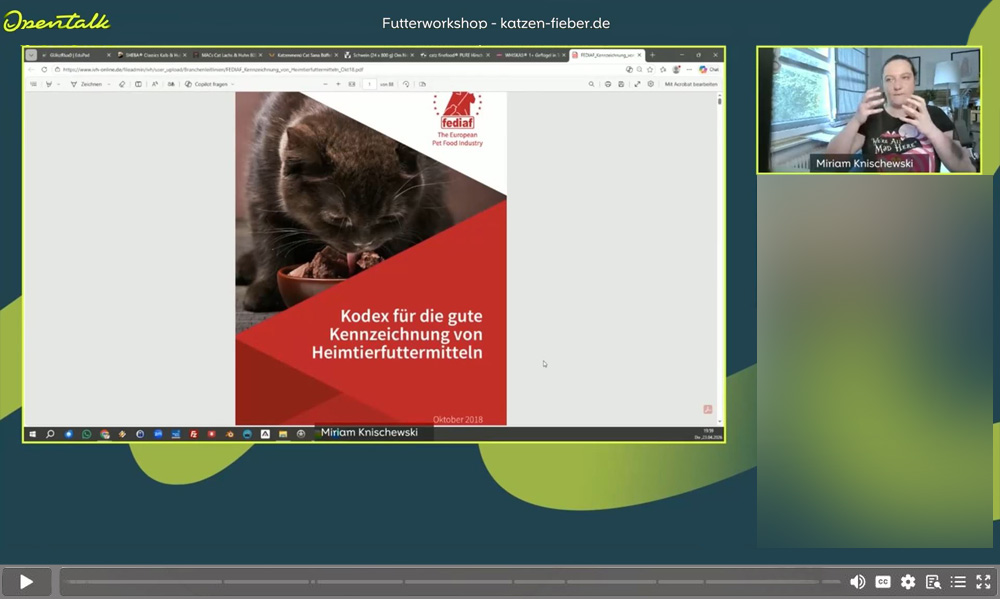
Task: Zoom in the PDF with plus button
Action: click(338, 84)
